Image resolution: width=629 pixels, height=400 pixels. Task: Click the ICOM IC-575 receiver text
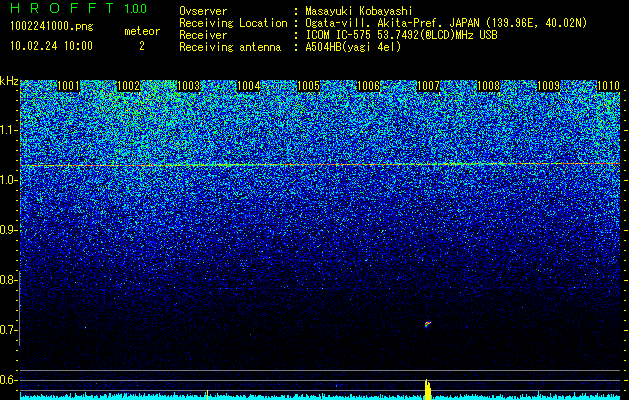[401, 35]
